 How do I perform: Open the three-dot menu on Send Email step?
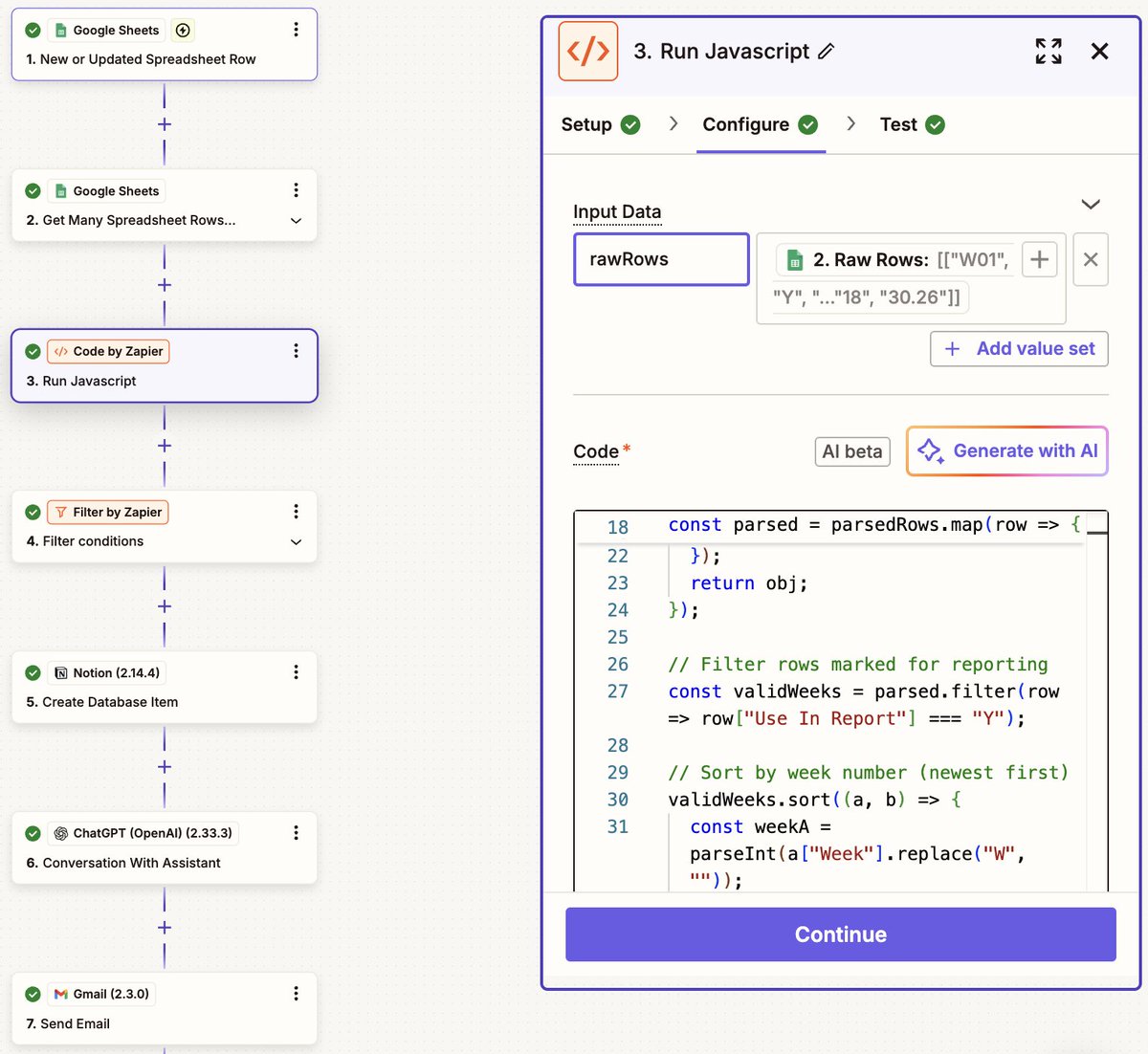(296, 994)
